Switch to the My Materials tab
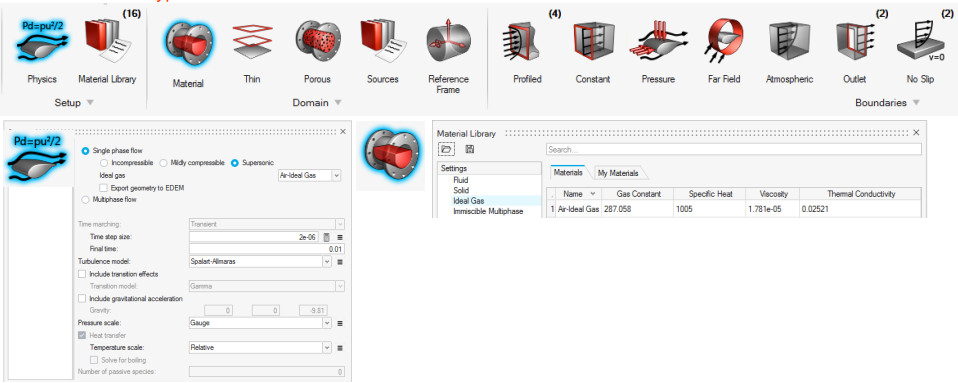Viewport: 958px width, 383px height. pos(617,173)
